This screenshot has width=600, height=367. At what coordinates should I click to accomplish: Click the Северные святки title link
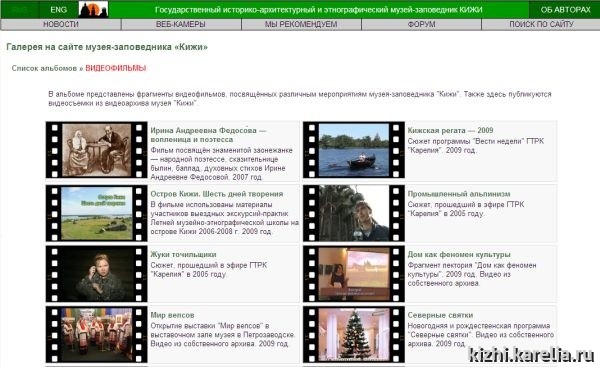point(440,315)
